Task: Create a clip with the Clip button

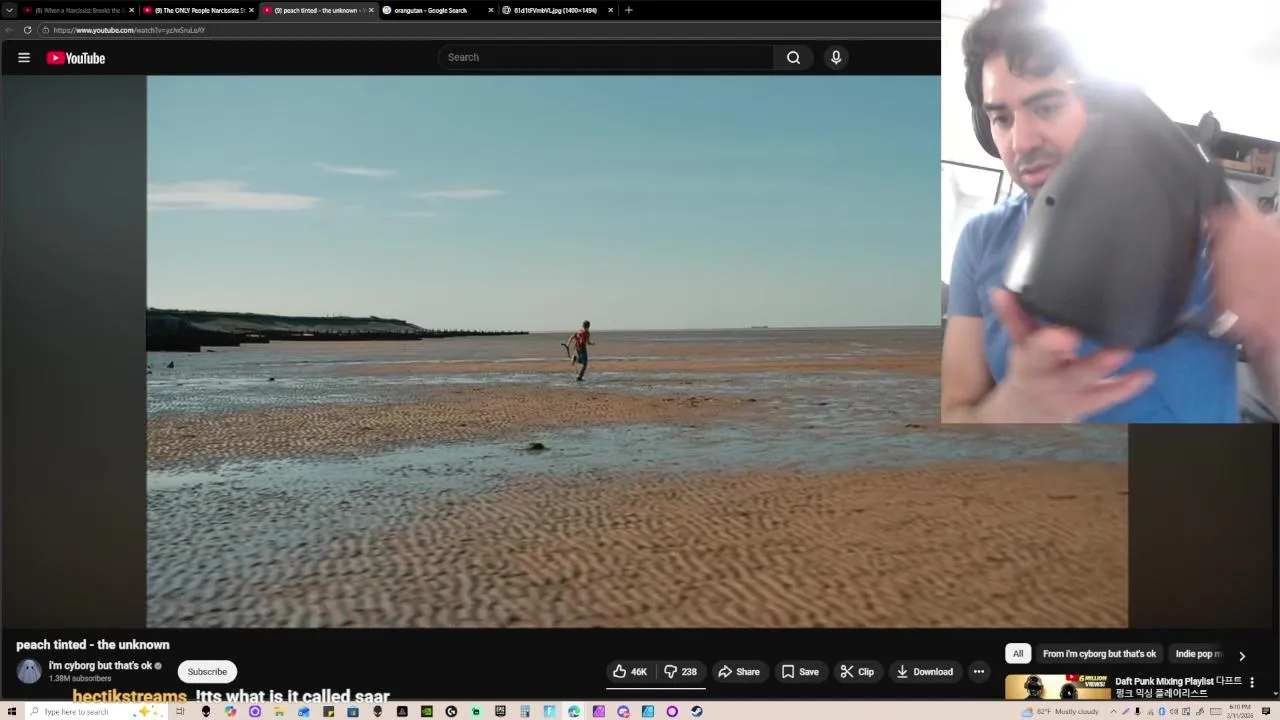Action: click(x=857, y=672)
